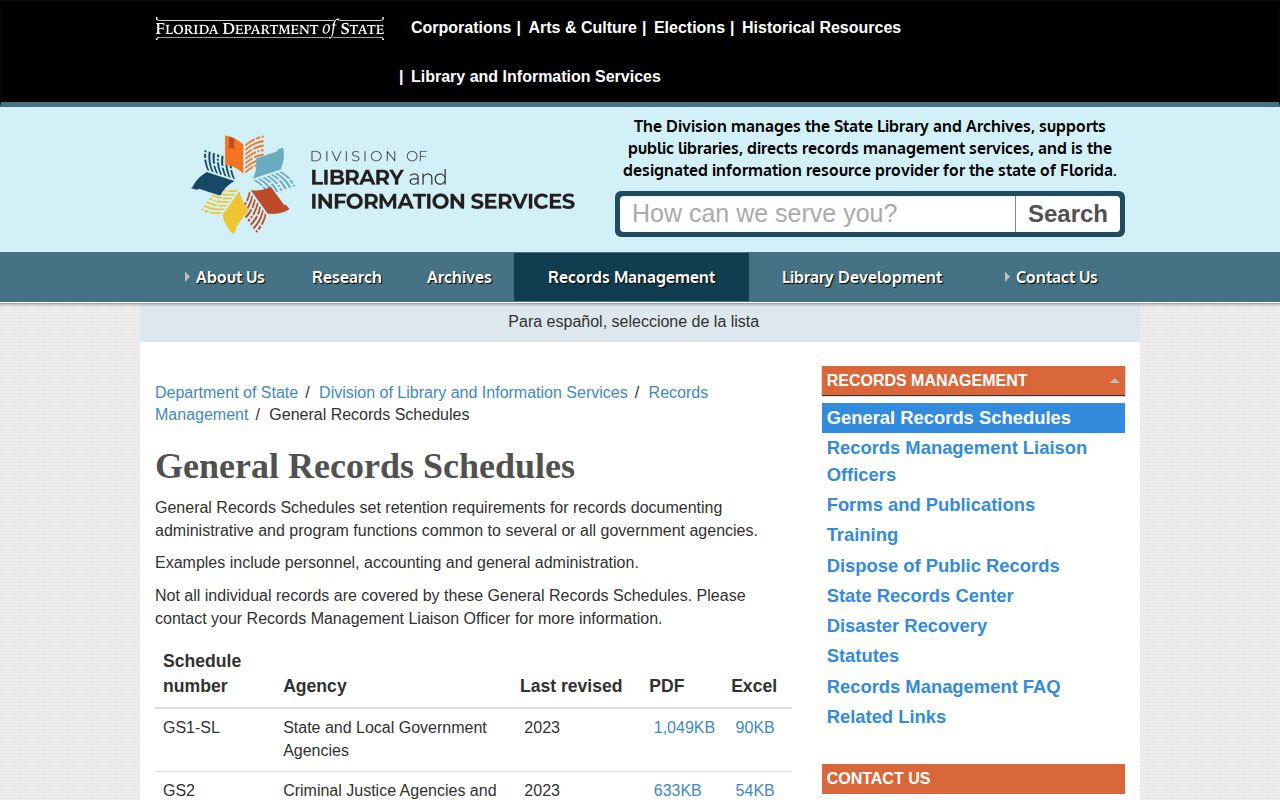This screenshot has width=1280, height=800.
Task: Expand the Contact Us navigation menu
Action: click(1050, 277)
